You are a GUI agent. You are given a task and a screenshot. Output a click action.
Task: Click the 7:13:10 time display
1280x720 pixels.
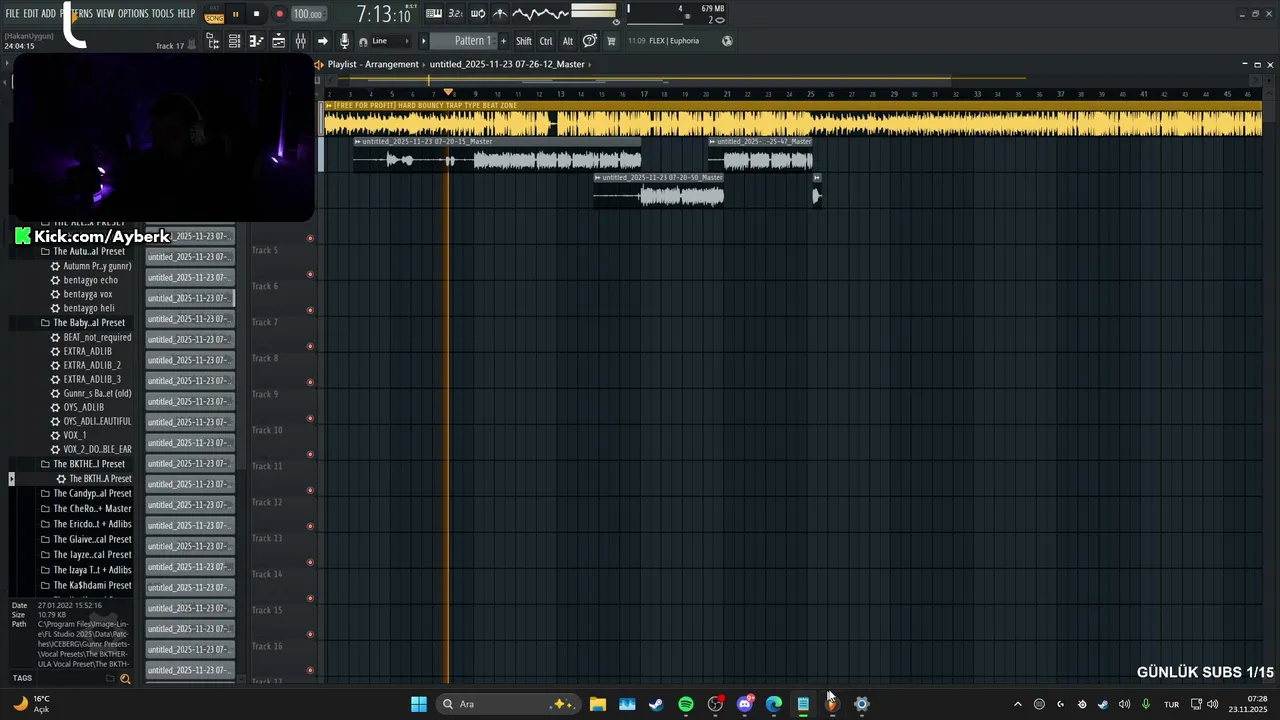point(384,15)
